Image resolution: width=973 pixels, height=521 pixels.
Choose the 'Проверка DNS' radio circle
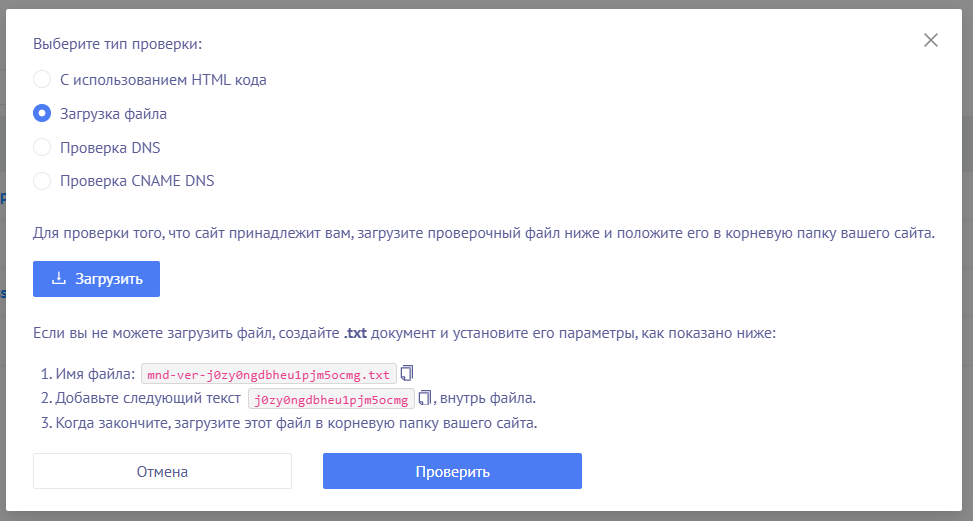42,147
